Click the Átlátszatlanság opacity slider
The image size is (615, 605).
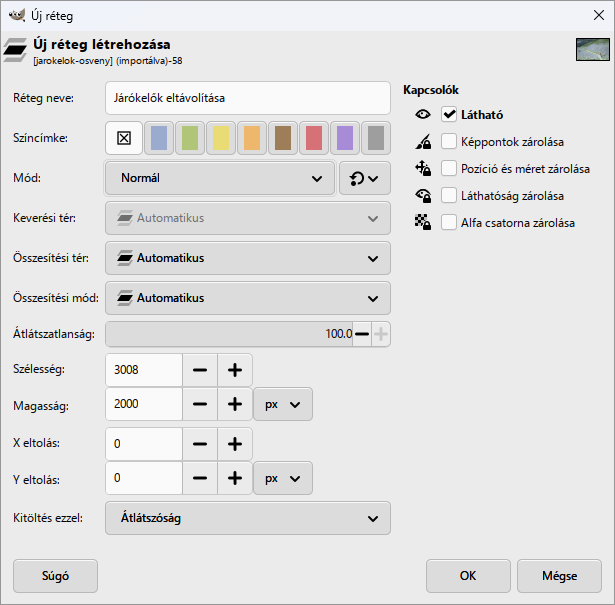[x=229, y=334]
